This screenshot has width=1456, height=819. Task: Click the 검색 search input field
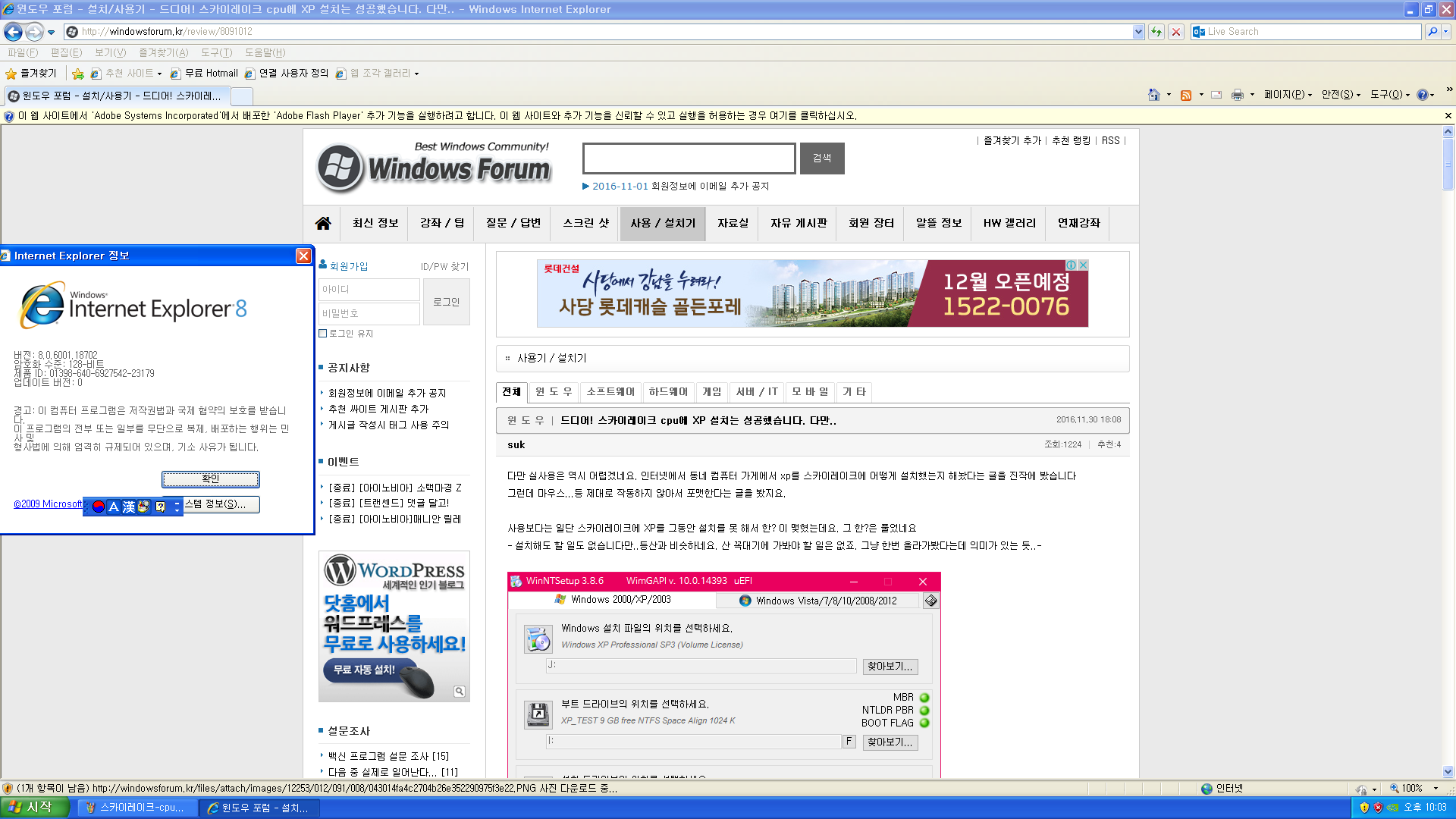click(x=689, y=158)
